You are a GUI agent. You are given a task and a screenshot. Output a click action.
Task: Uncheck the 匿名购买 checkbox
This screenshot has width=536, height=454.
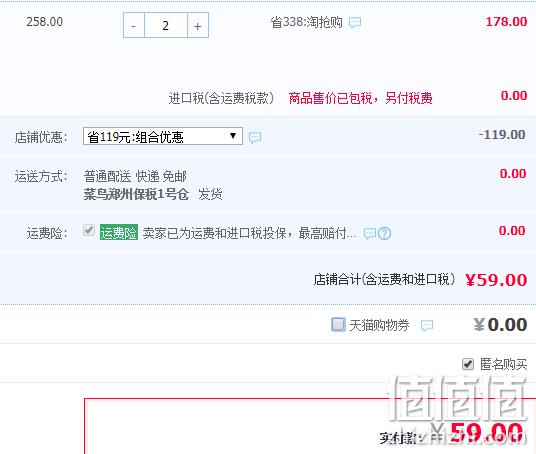pyautogui.click(x=468, y=364)
